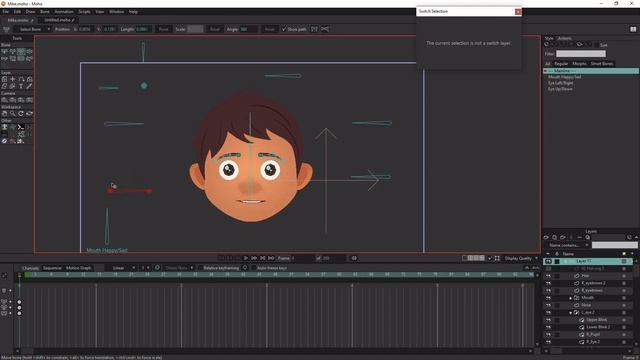Switch to the Style panel tab
640x360 pixels.
tap(549, 38)
